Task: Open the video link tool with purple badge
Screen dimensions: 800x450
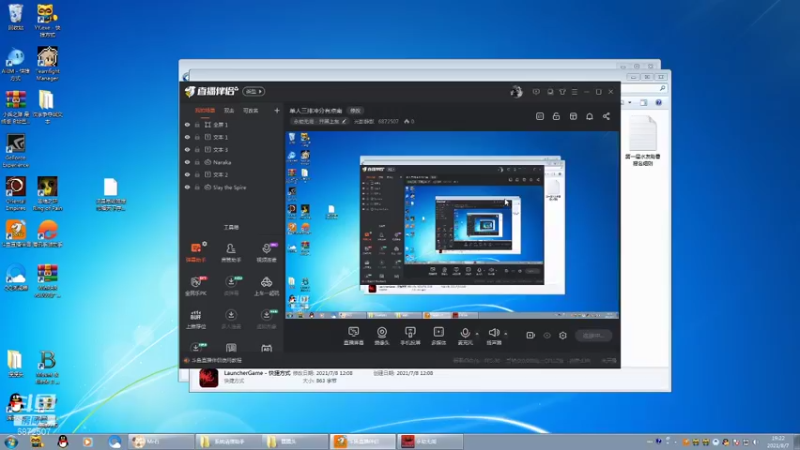Action: (266, 252)
